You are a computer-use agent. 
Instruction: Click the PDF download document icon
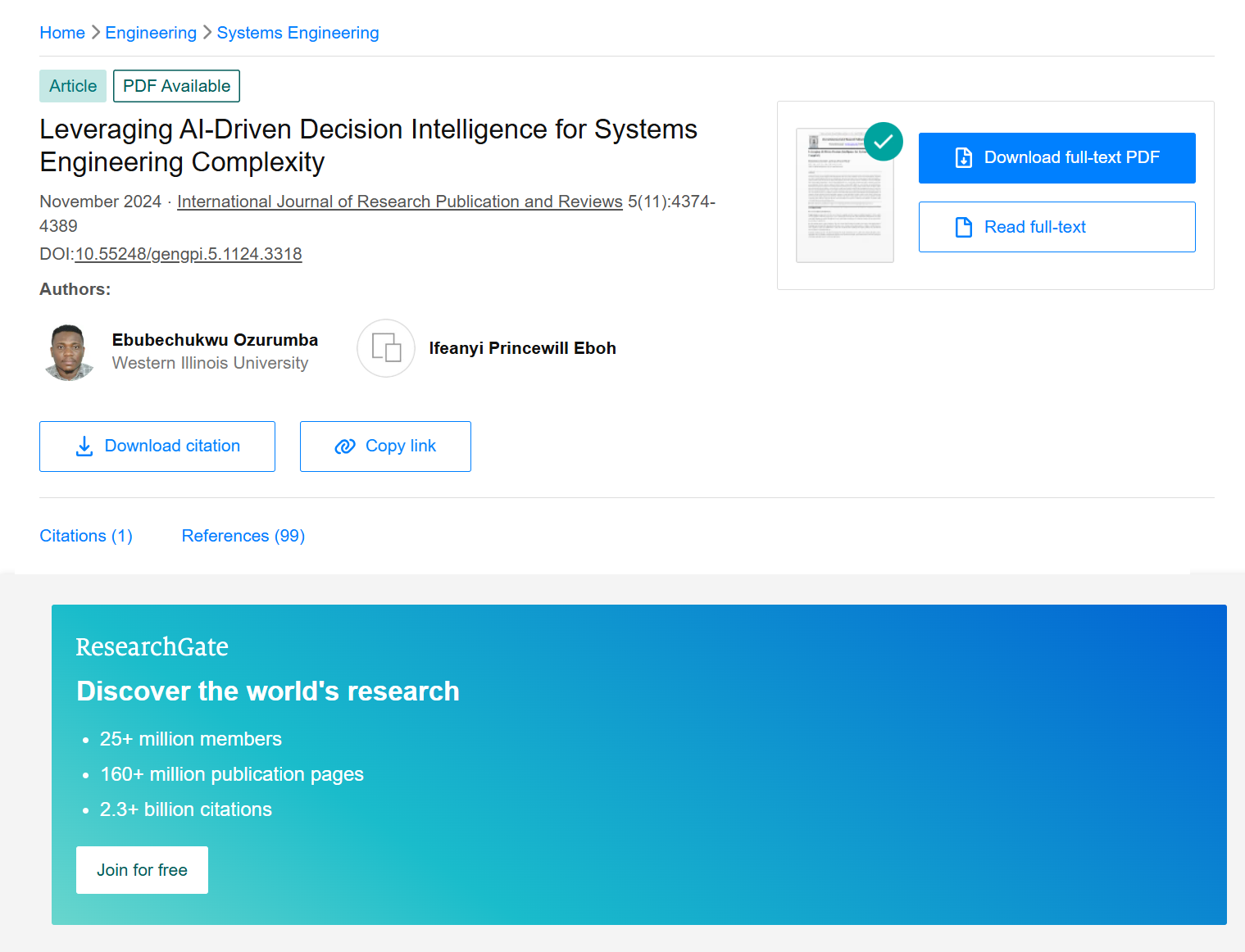(x=964, y=158)
